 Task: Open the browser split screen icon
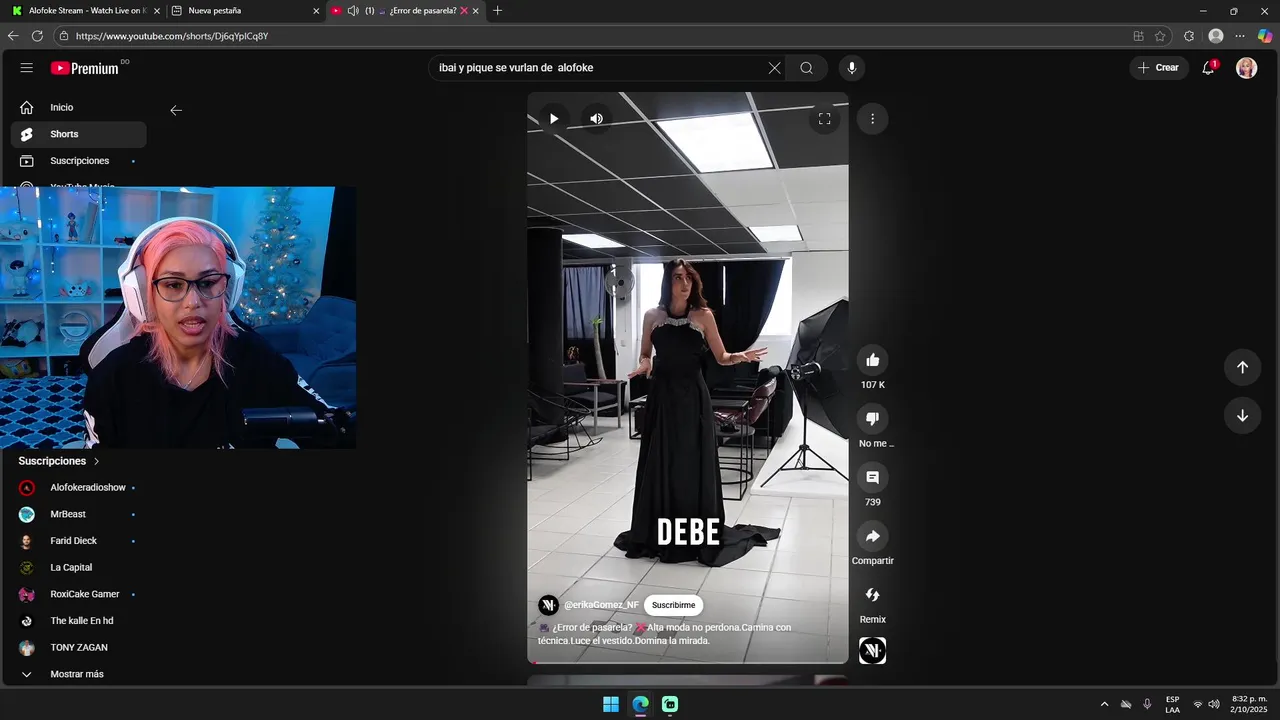1138,36
